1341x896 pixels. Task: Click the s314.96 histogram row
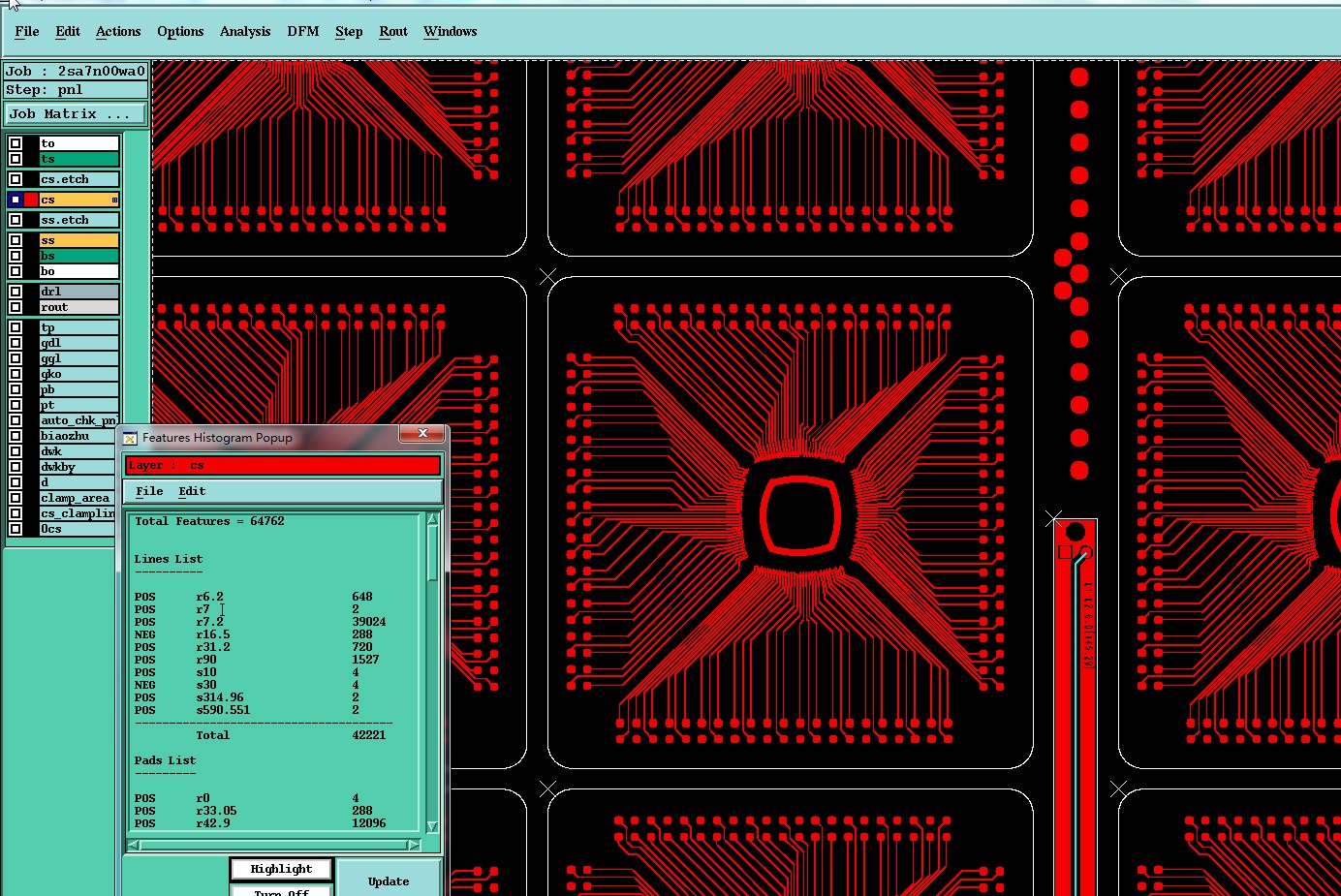coord(247,697)
